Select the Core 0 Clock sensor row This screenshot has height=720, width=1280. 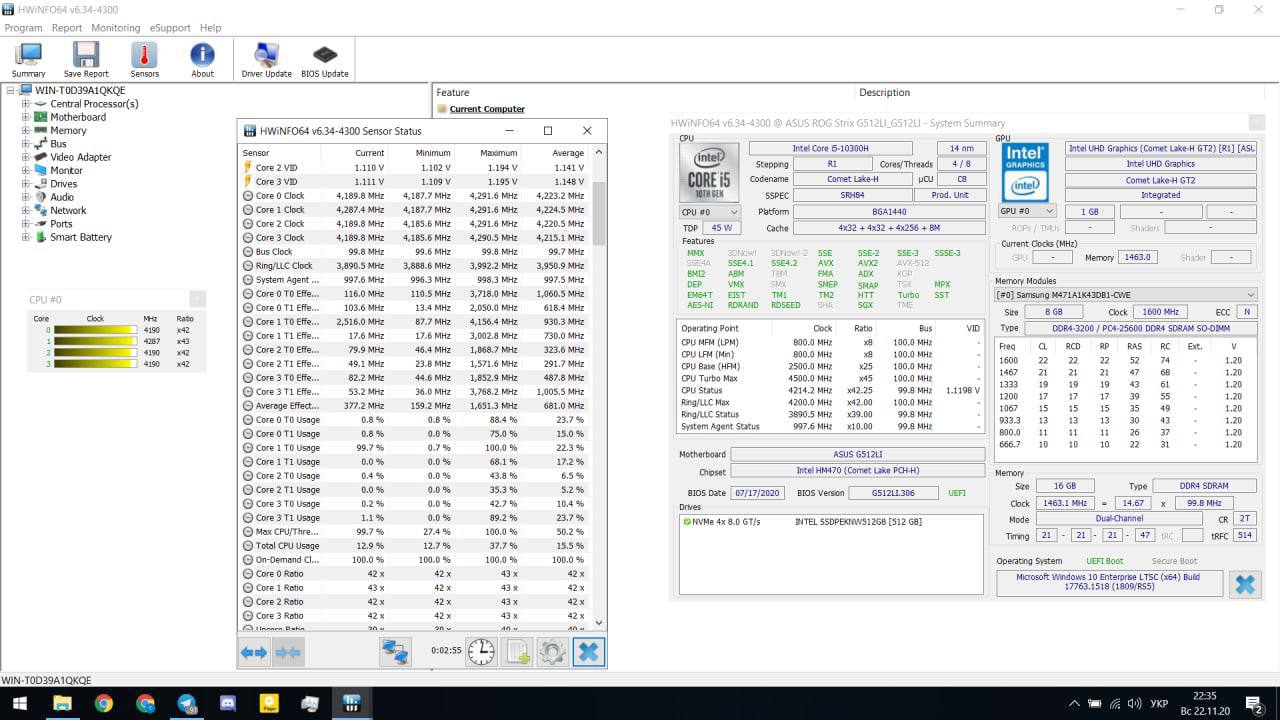(x=416, y=196)
